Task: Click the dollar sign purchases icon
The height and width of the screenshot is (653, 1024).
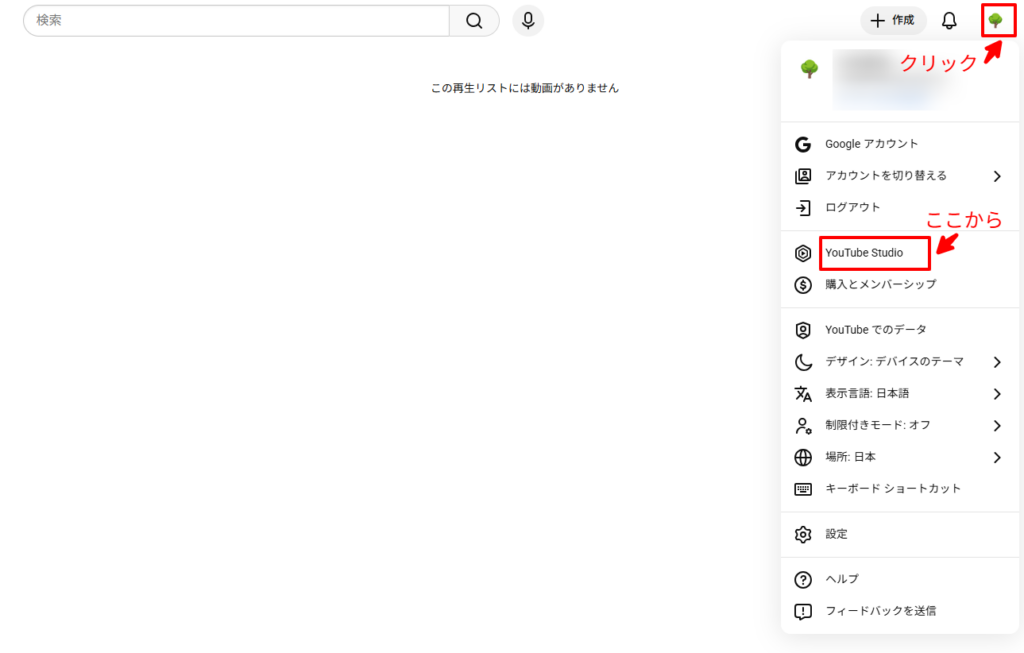Action: point(803,285)
